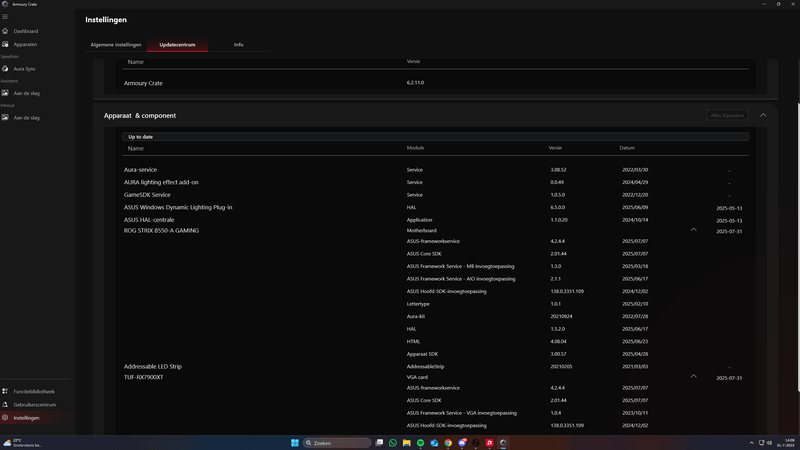Screen dimensions: 800x450
Task: Click the HTML module entry
Action: (413, 341)
